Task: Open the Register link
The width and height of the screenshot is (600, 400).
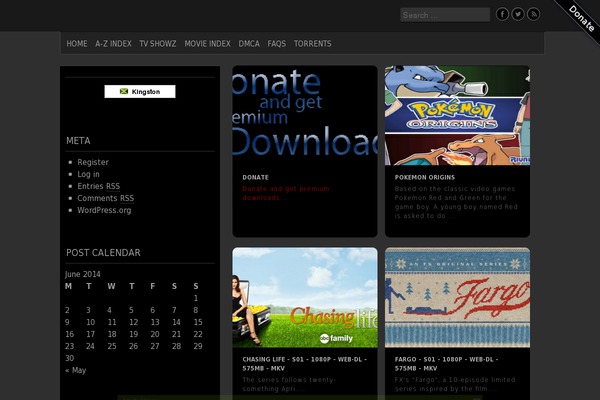Action: [93, 162]
